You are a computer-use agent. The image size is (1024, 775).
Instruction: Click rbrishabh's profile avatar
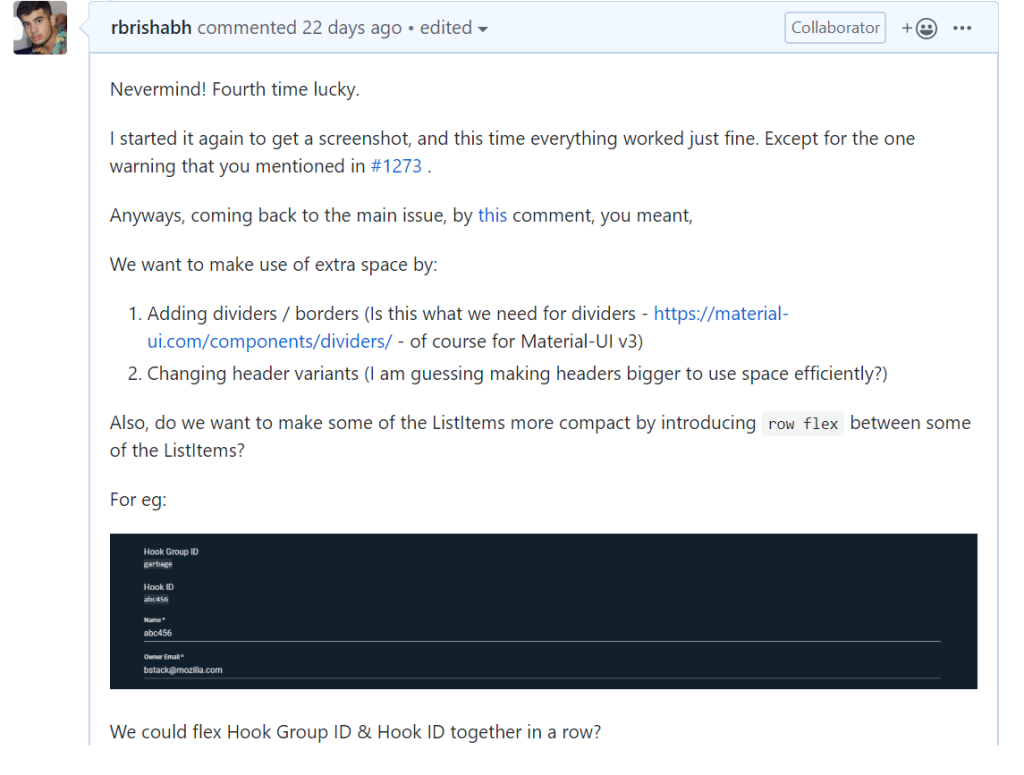click(39, 28)
